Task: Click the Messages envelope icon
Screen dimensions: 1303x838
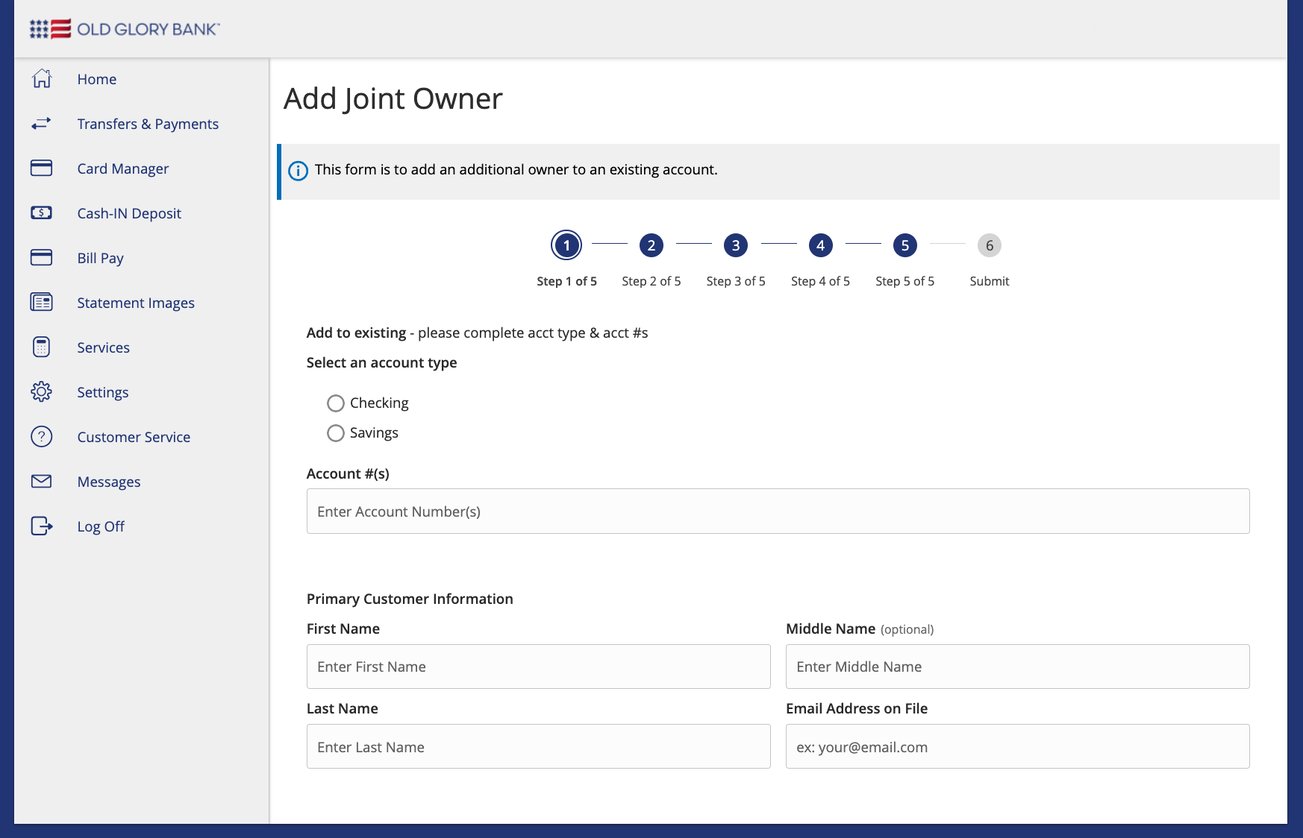Action: (x=41, y=480)
